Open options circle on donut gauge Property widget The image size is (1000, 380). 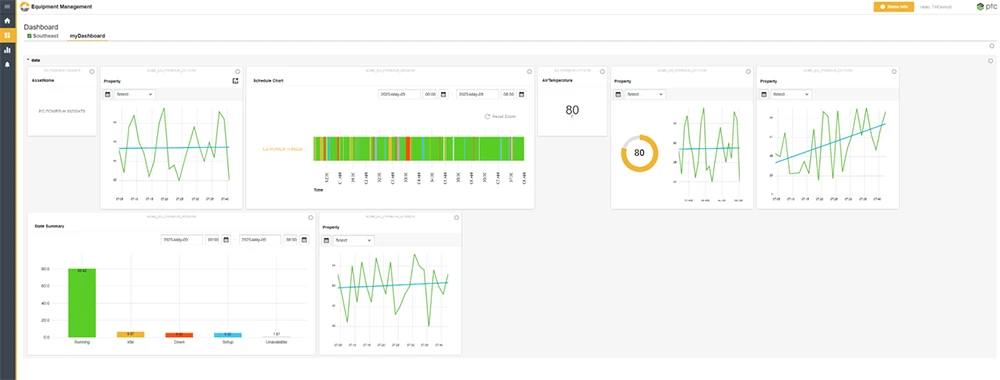click(x=748, y=71)
